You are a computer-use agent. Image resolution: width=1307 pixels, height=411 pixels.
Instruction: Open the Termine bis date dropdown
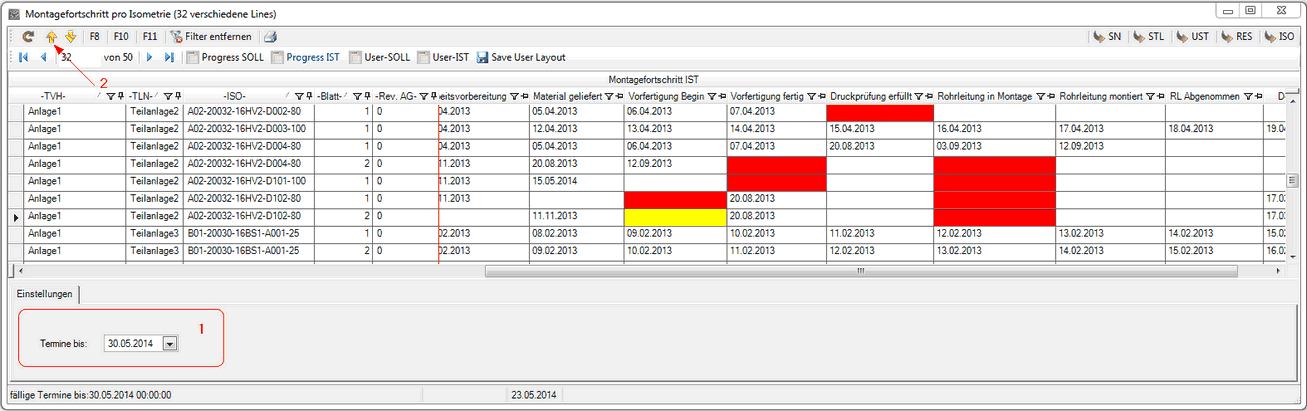tap(169, 344)
